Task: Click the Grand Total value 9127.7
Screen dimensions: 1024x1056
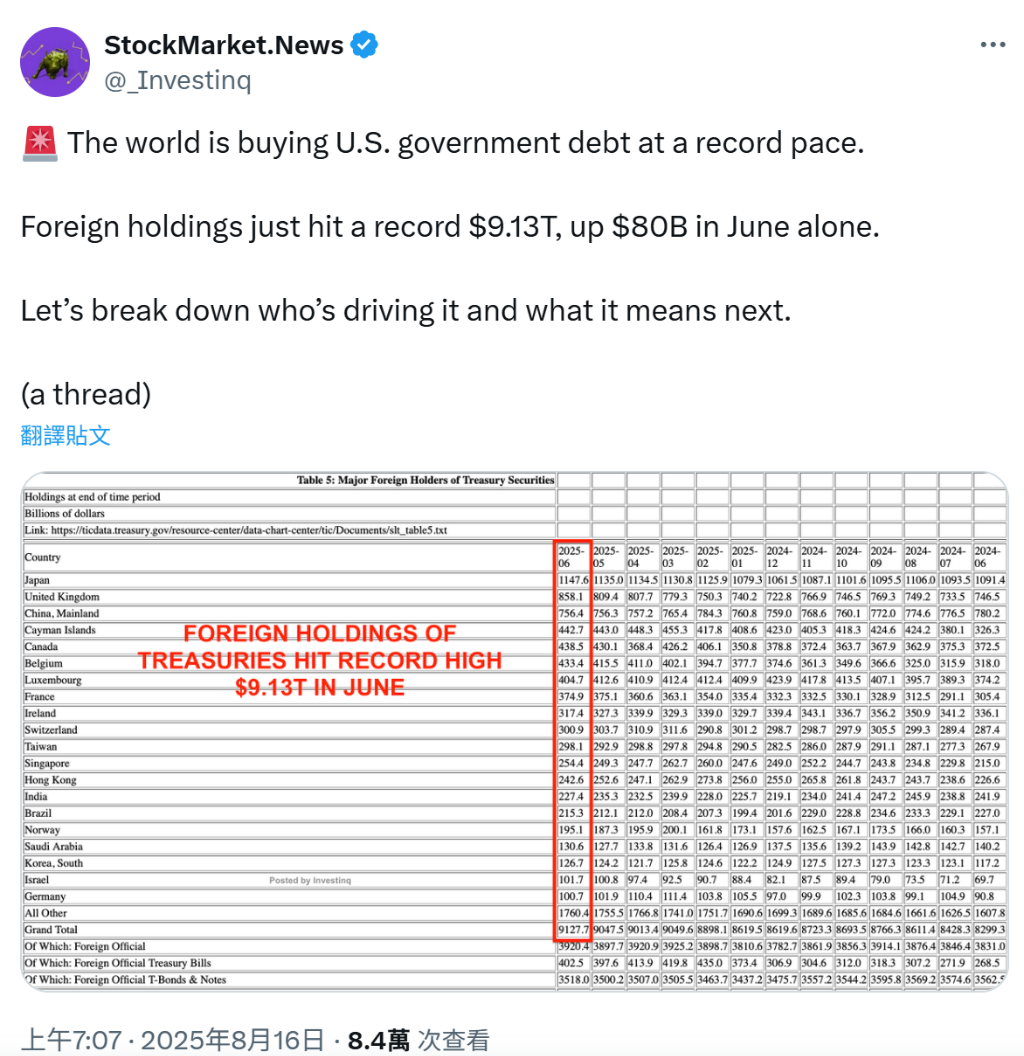Action: 573,929
